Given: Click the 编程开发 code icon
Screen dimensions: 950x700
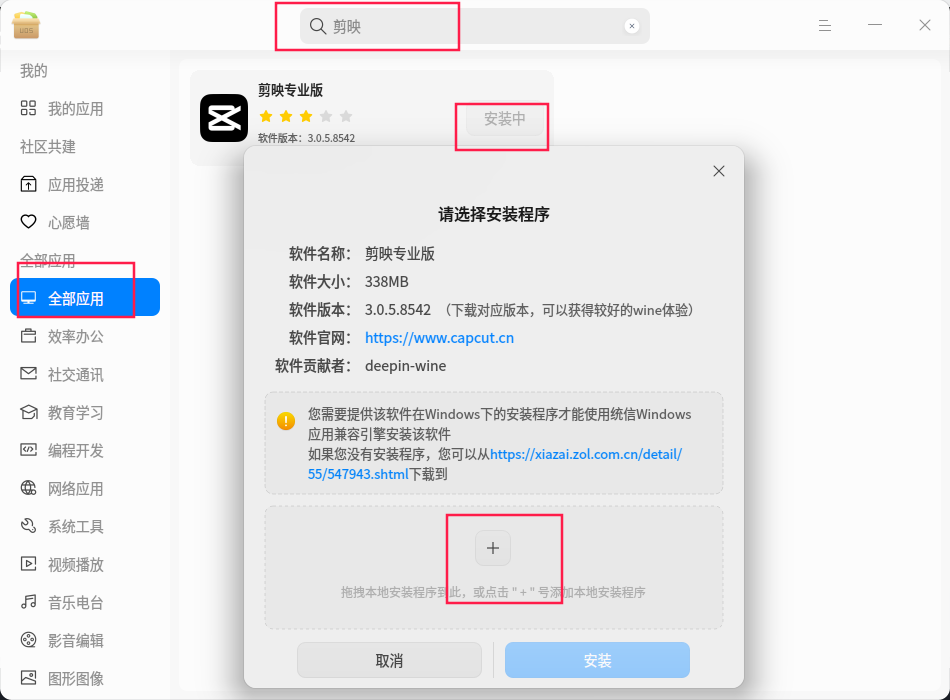Looking at the screenshot, I should (x=28, y=450).
